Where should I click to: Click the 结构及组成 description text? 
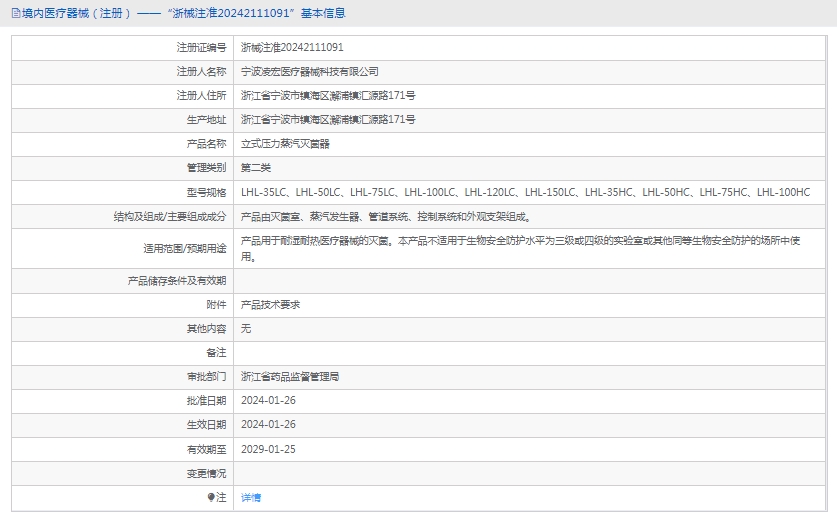click(386, 216)
